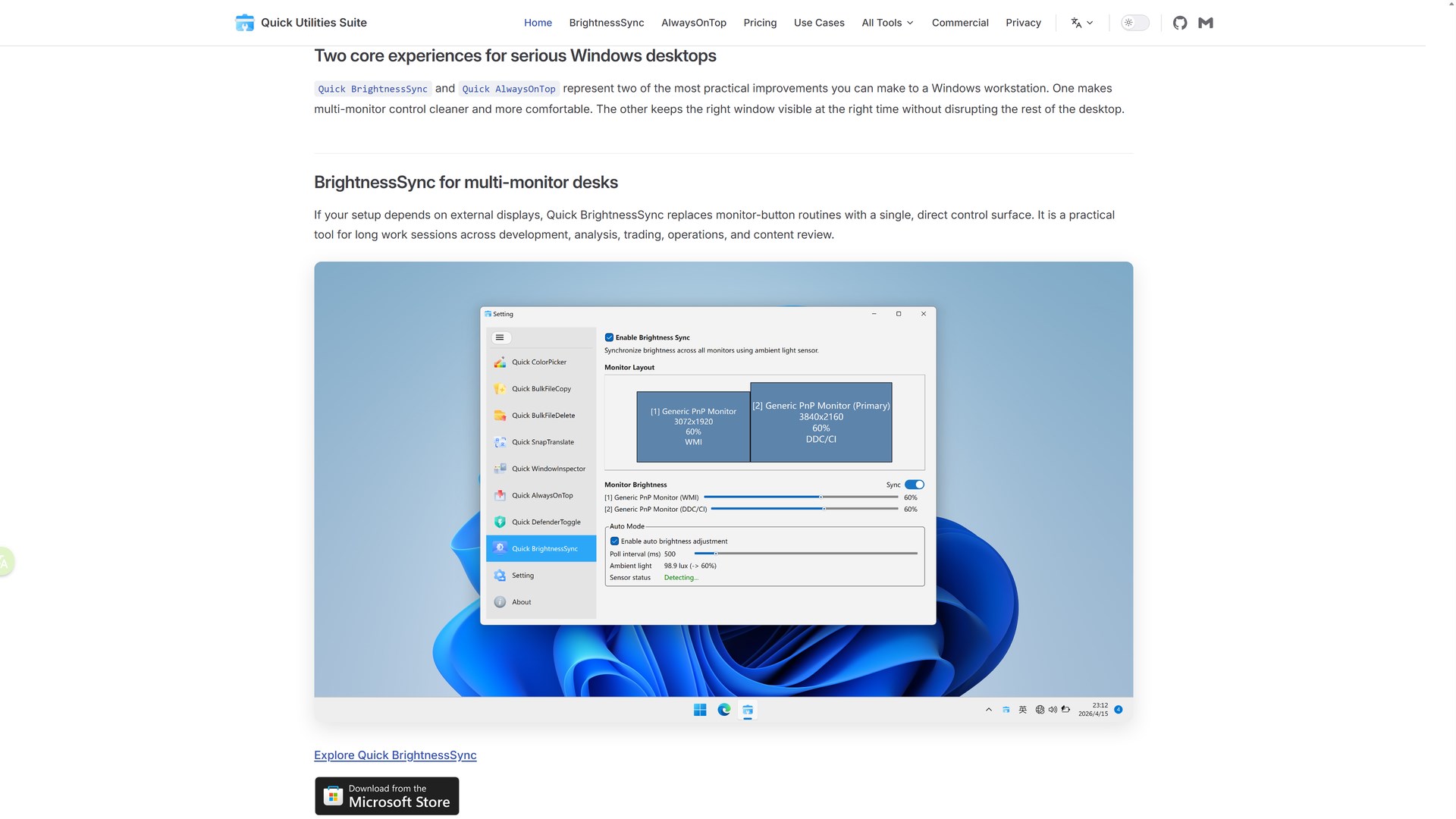Go to the Use Cases page
The height and width of the screenshot is (819, 1456).
[x=819, y=23]
